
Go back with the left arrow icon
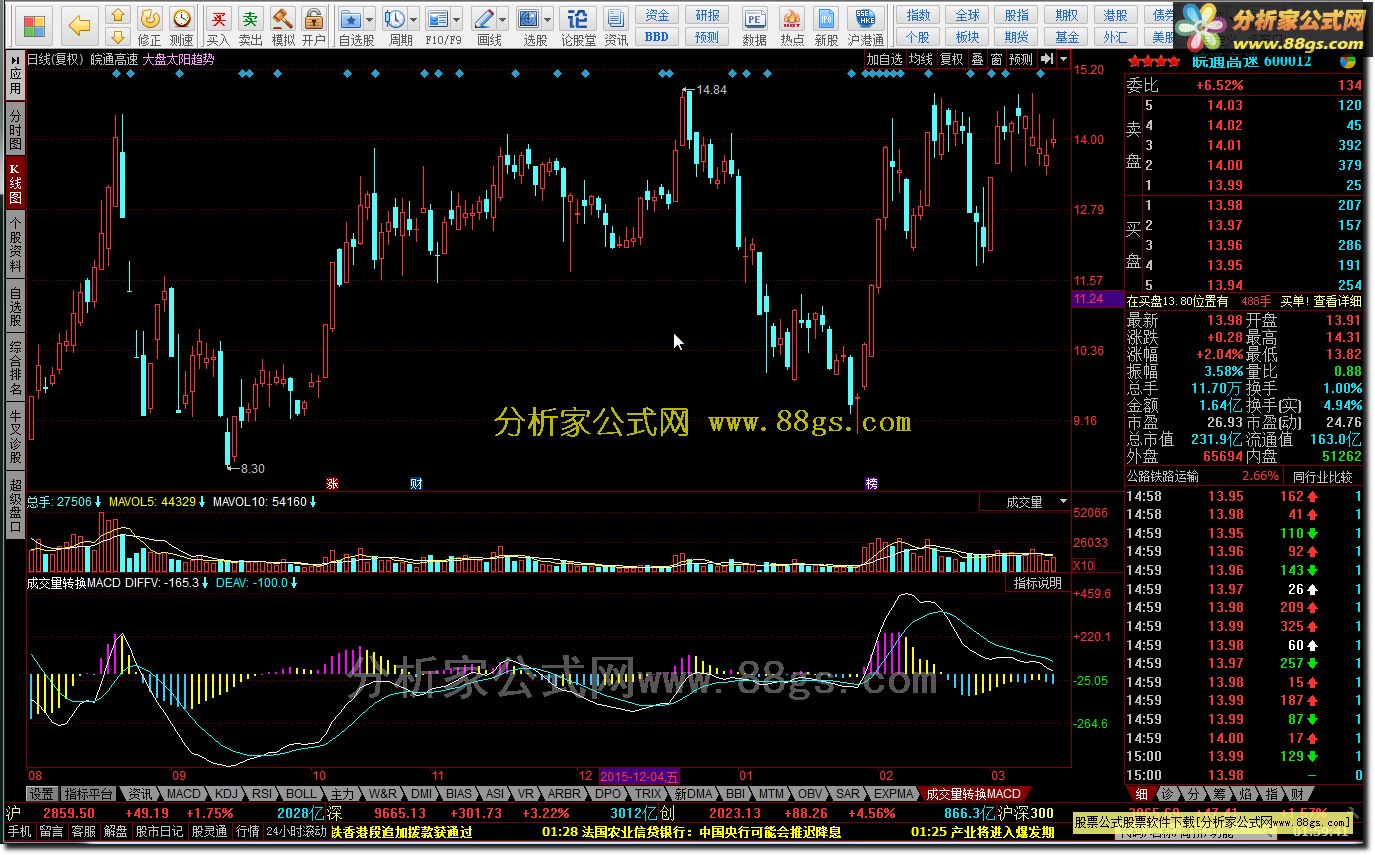(x=80, y=25)
